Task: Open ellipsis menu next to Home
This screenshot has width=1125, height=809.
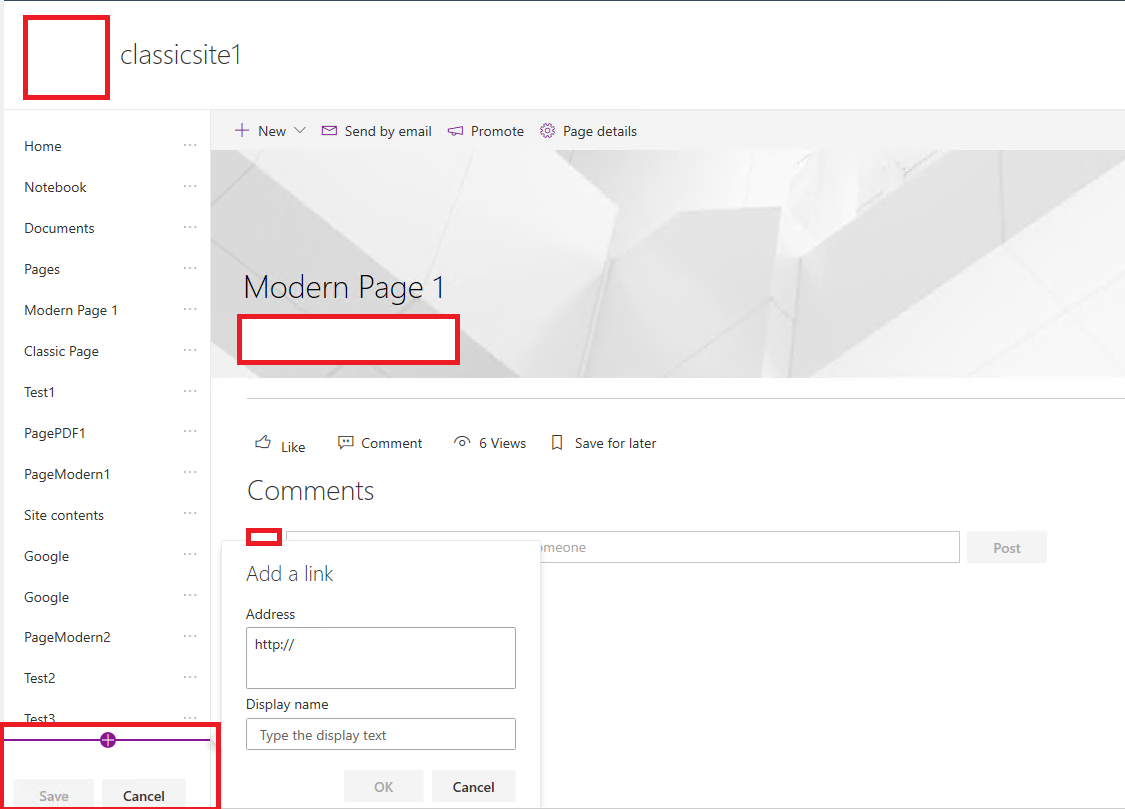Action: [189, 146]
